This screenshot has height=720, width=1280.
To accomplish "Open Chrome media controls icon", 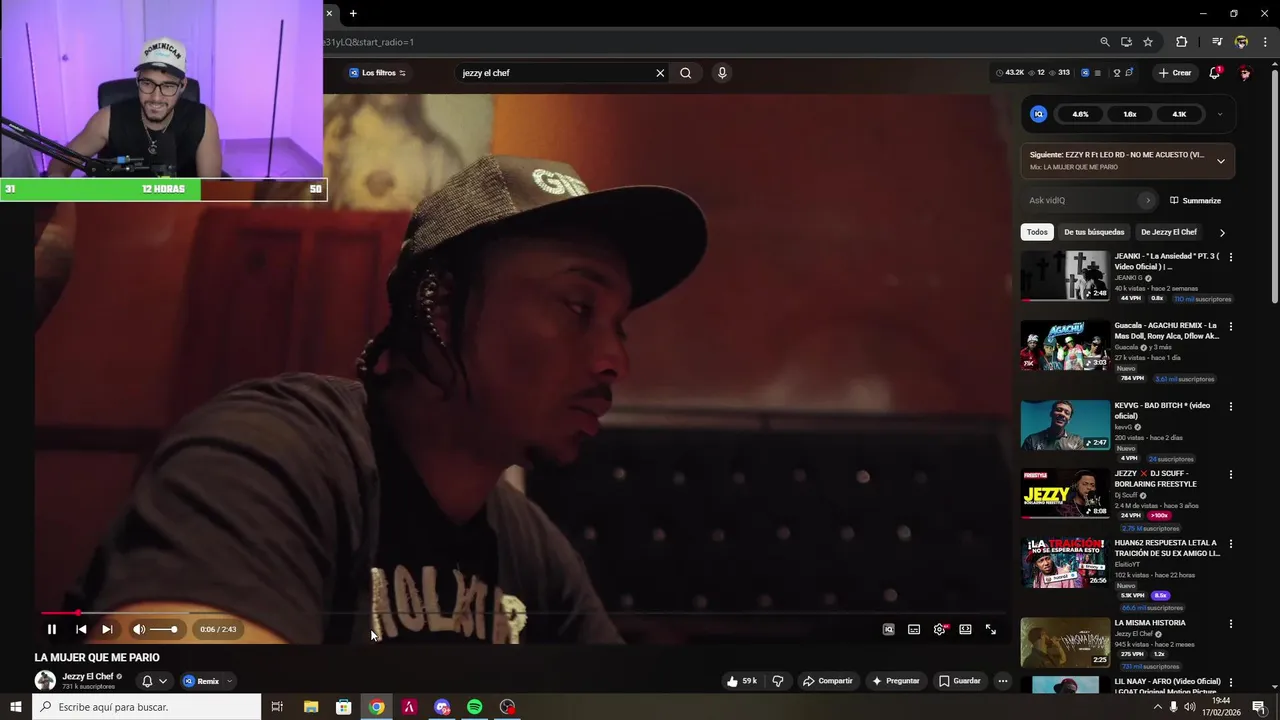I will (x=1217, y=42).
